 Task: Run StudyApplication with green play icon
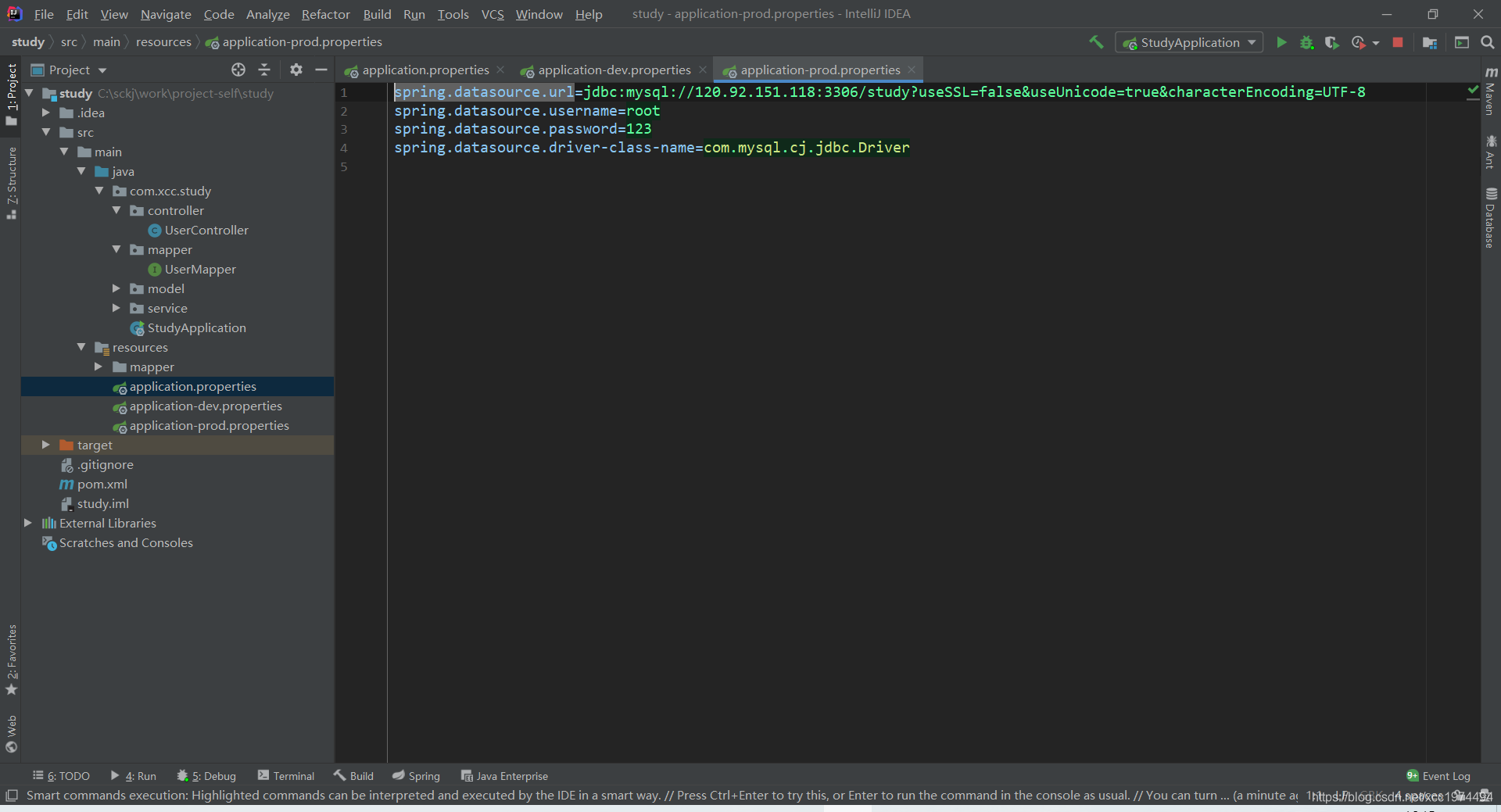coord(1281,42)
